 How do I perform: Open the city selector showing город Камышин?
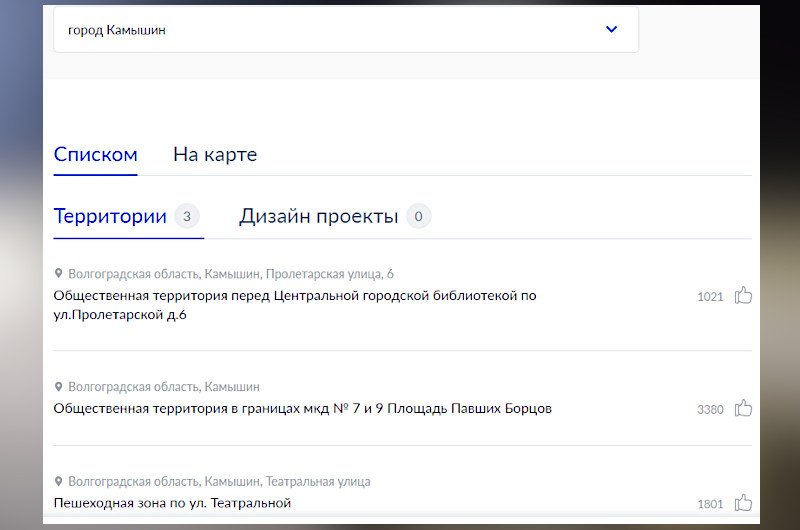coord(346,30)
